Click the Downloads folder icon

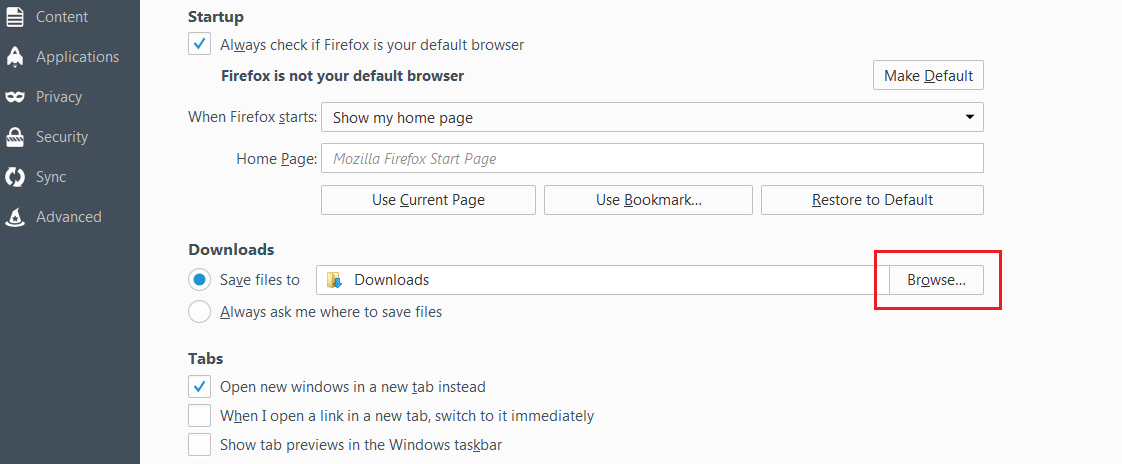click(x=335, y=280)
